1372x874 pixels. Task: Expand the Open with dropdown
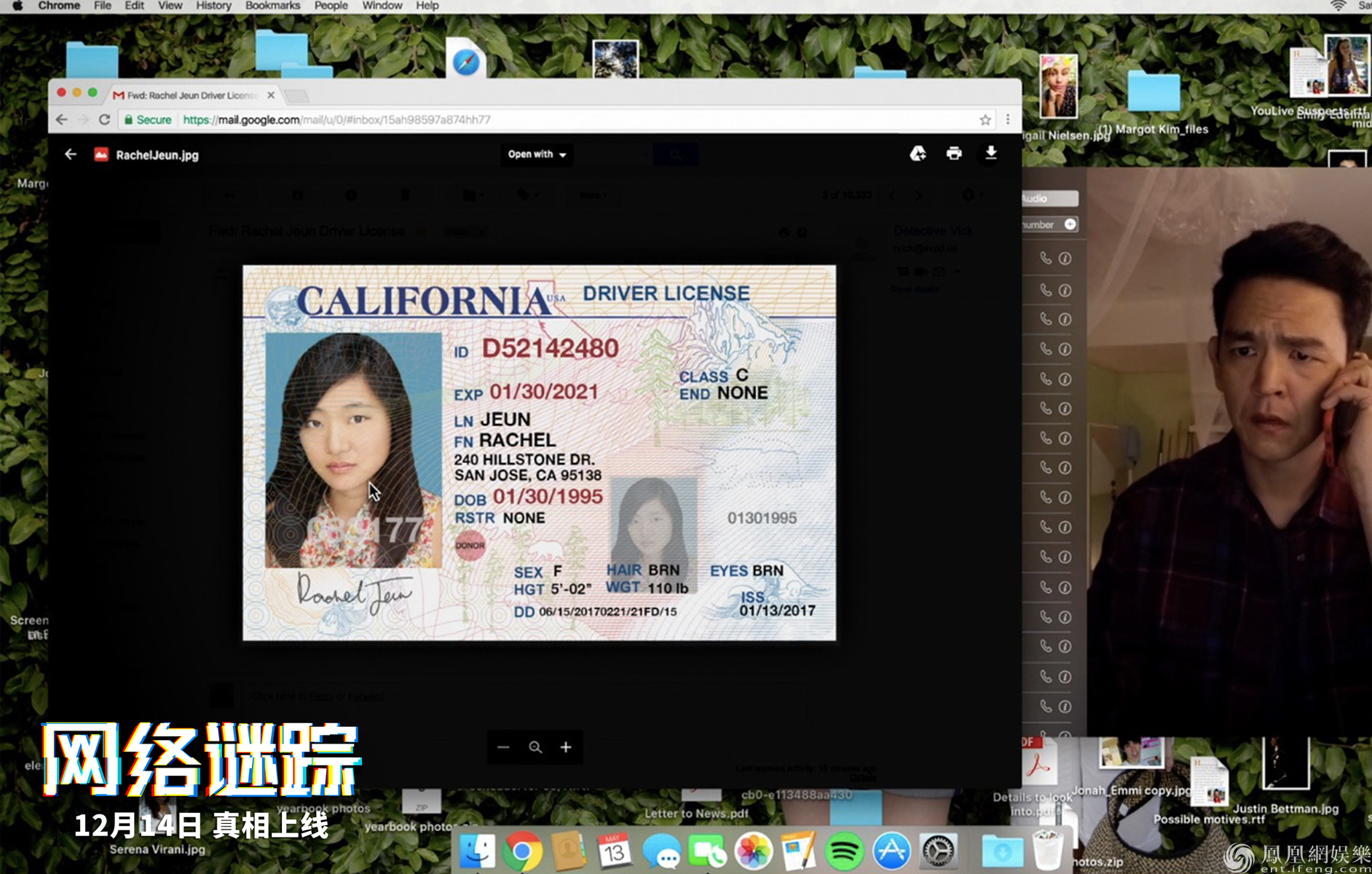click(537, 154)
